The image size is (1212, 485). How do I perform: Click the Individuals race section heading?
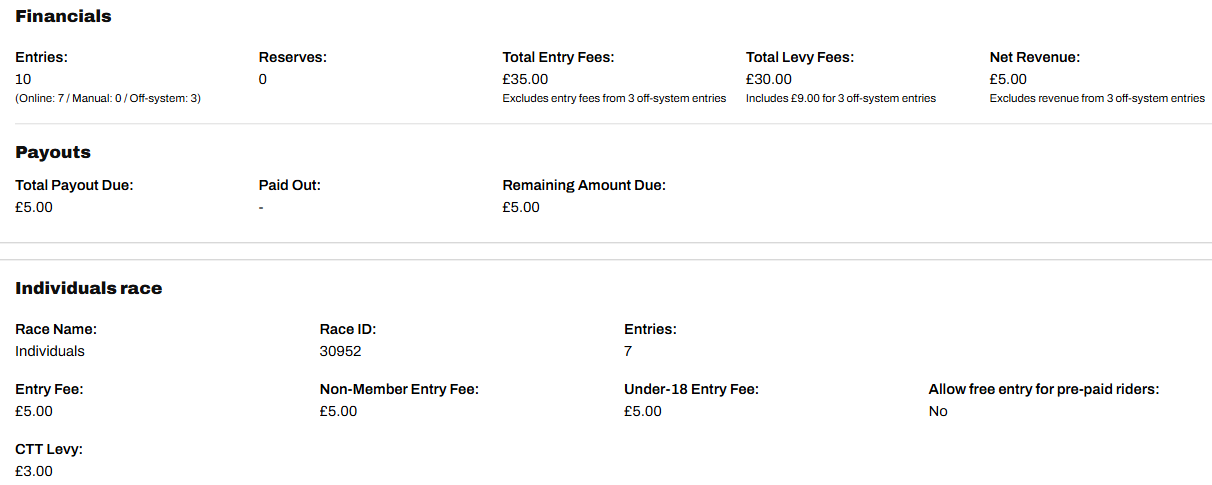88,288
